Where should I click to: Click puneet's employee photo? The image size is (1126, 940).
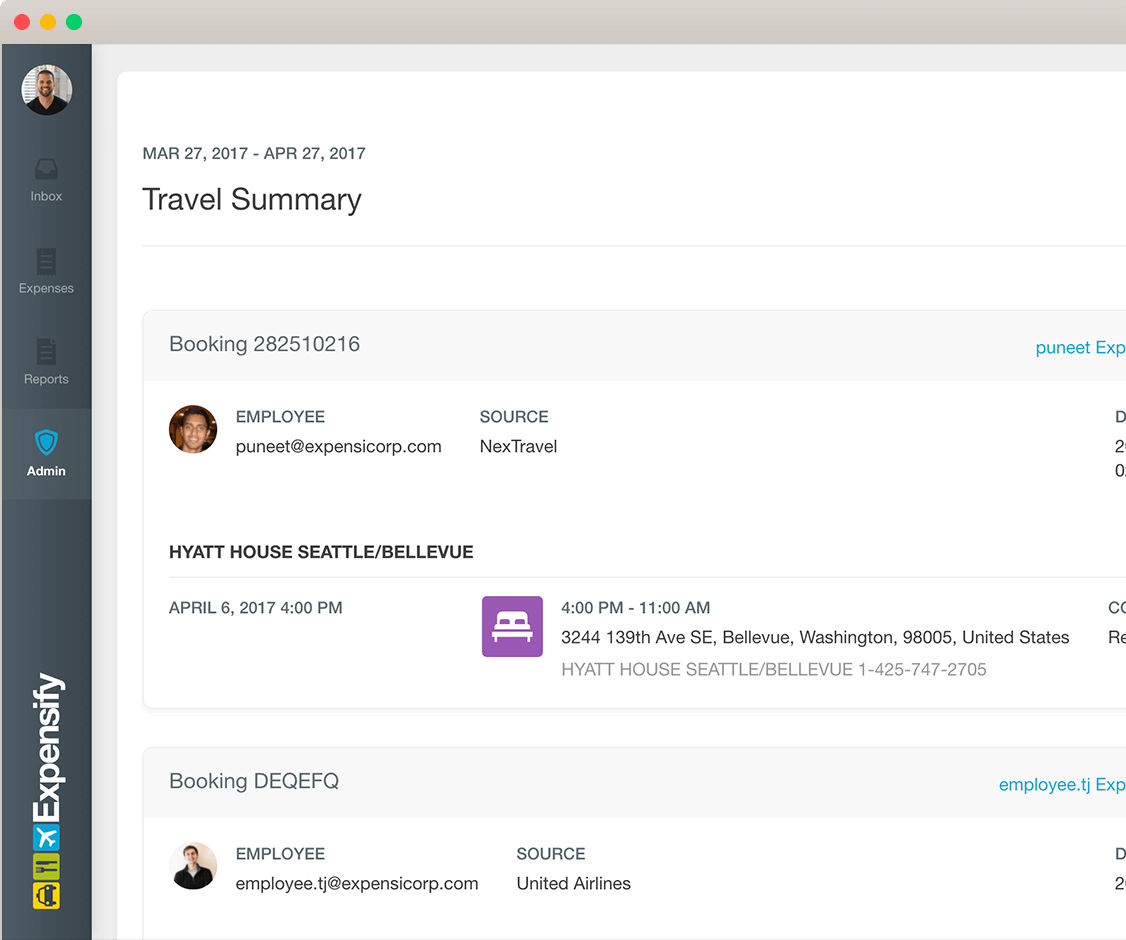[x=193, y=430]
